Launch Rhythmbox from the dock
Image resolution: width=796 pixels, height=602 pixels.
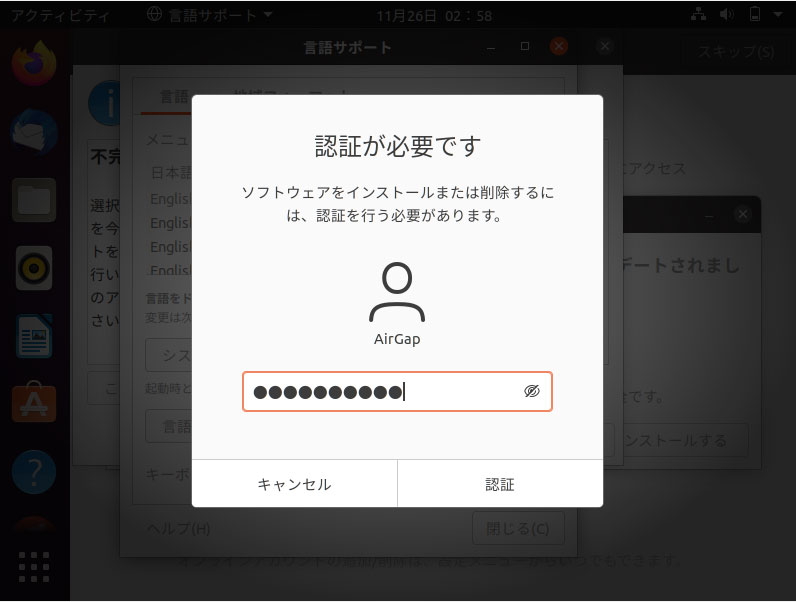click(34, 268)
